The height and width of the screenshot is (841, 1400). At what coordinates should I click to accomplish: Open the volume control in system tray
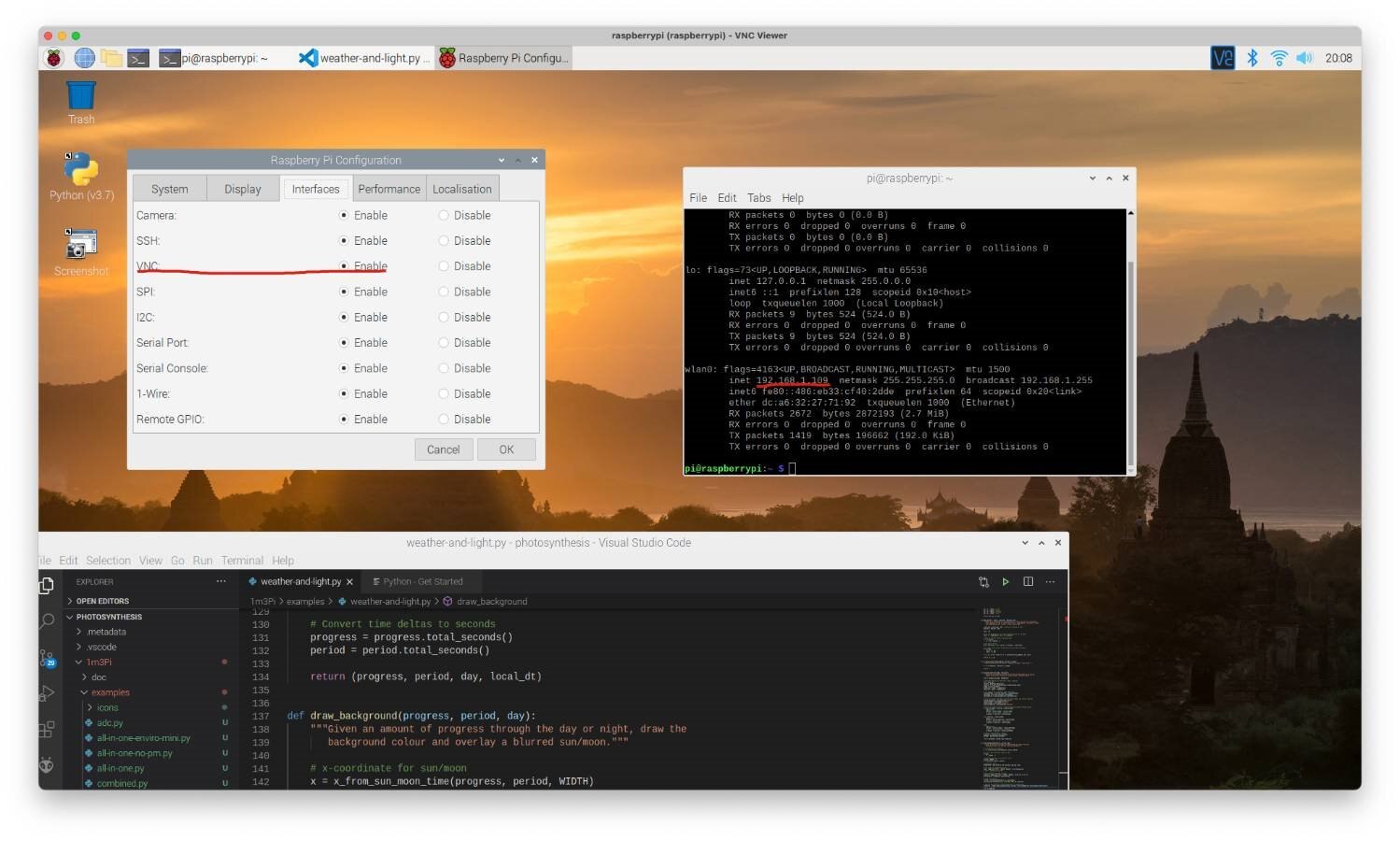[1305, 58]
